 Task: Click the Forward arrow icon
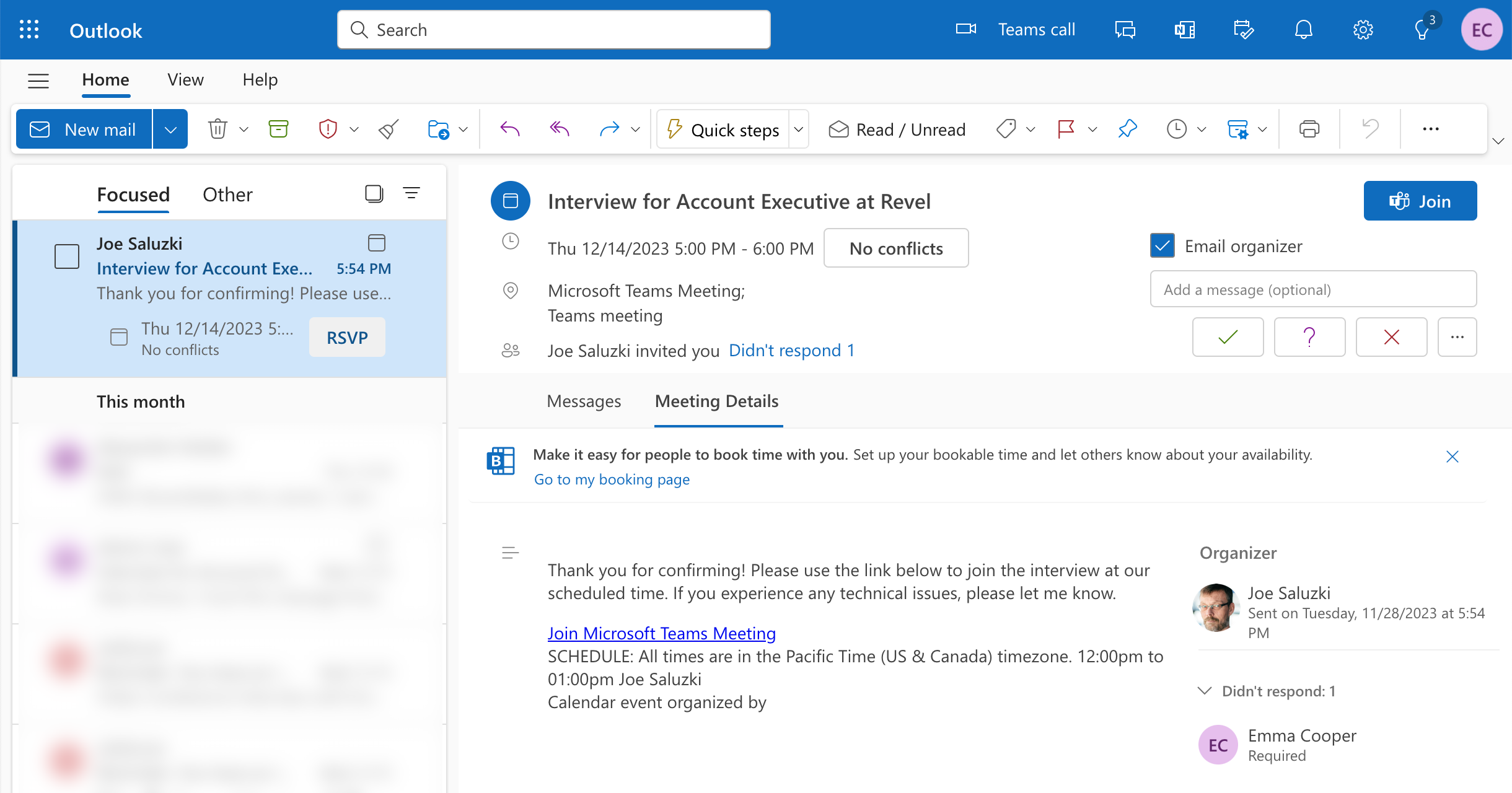pyautogui.click(x=609, y=129)
